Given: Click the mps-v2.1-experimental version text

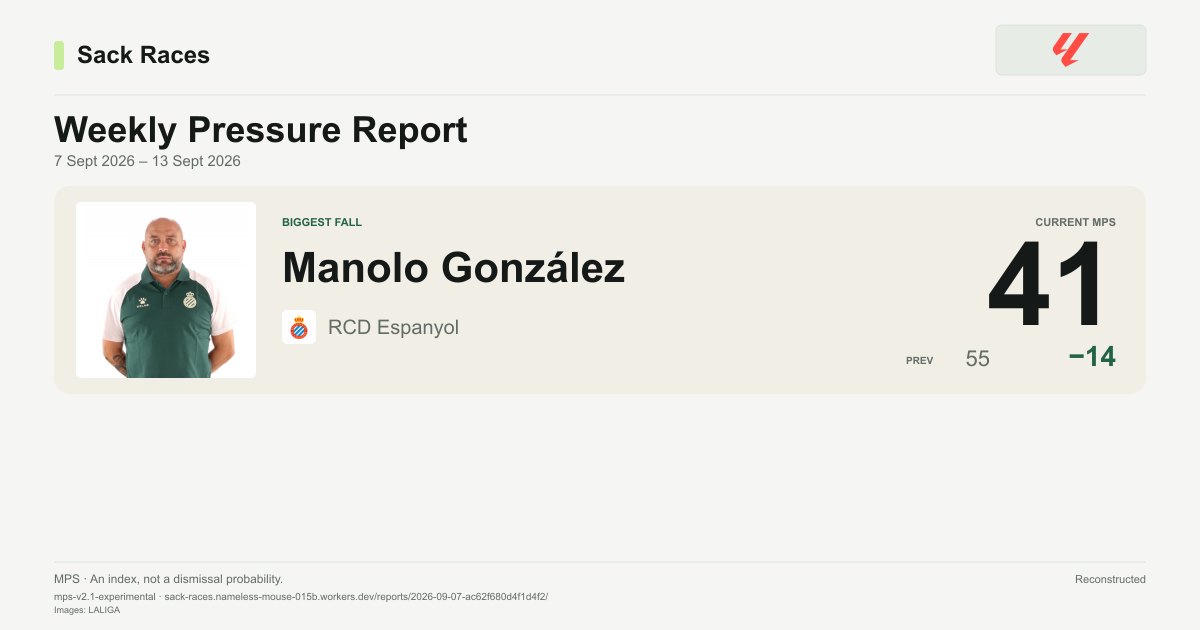Looking at the screenshot, I should click(104, 596).
